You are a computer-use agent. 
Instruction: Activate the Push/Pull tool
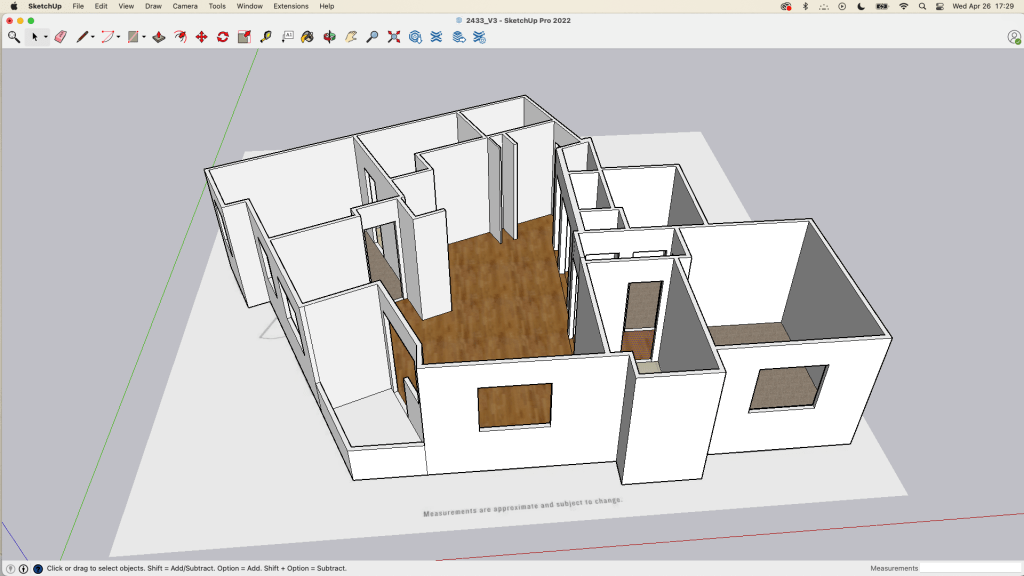coord(158,37)
